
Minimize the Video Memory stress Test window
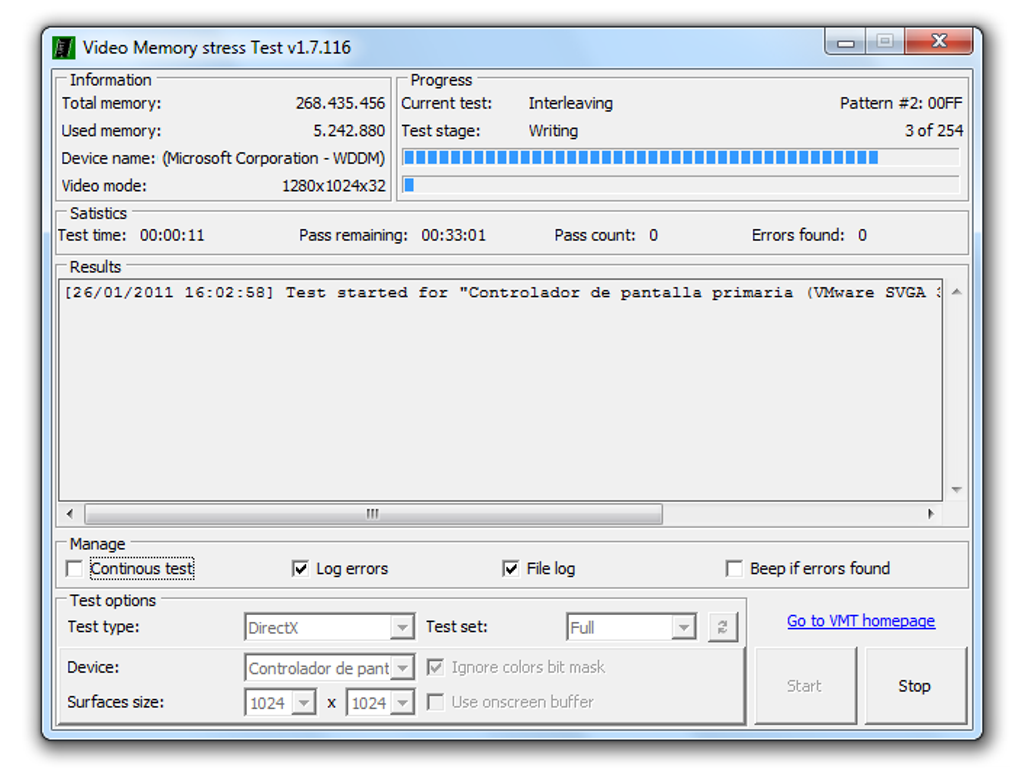coord(846,42)
